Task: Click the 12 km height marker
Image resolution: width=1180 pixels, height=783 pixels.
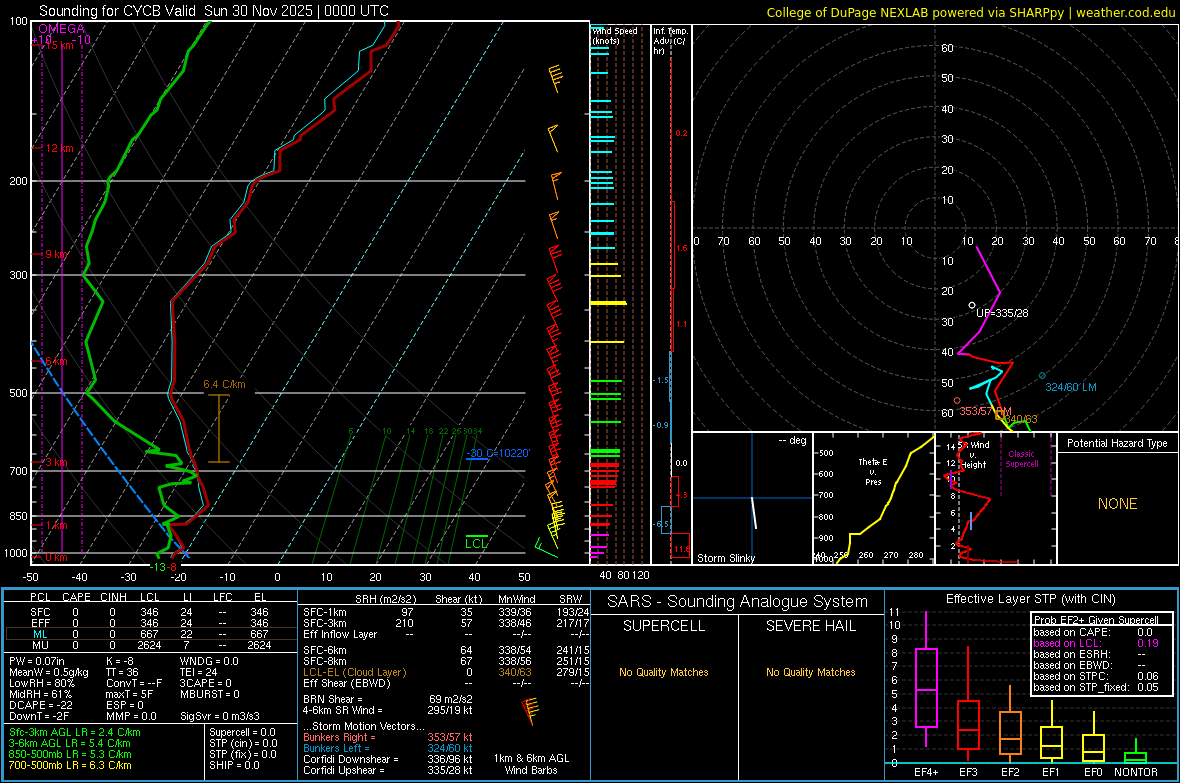Action: [59, 148]
